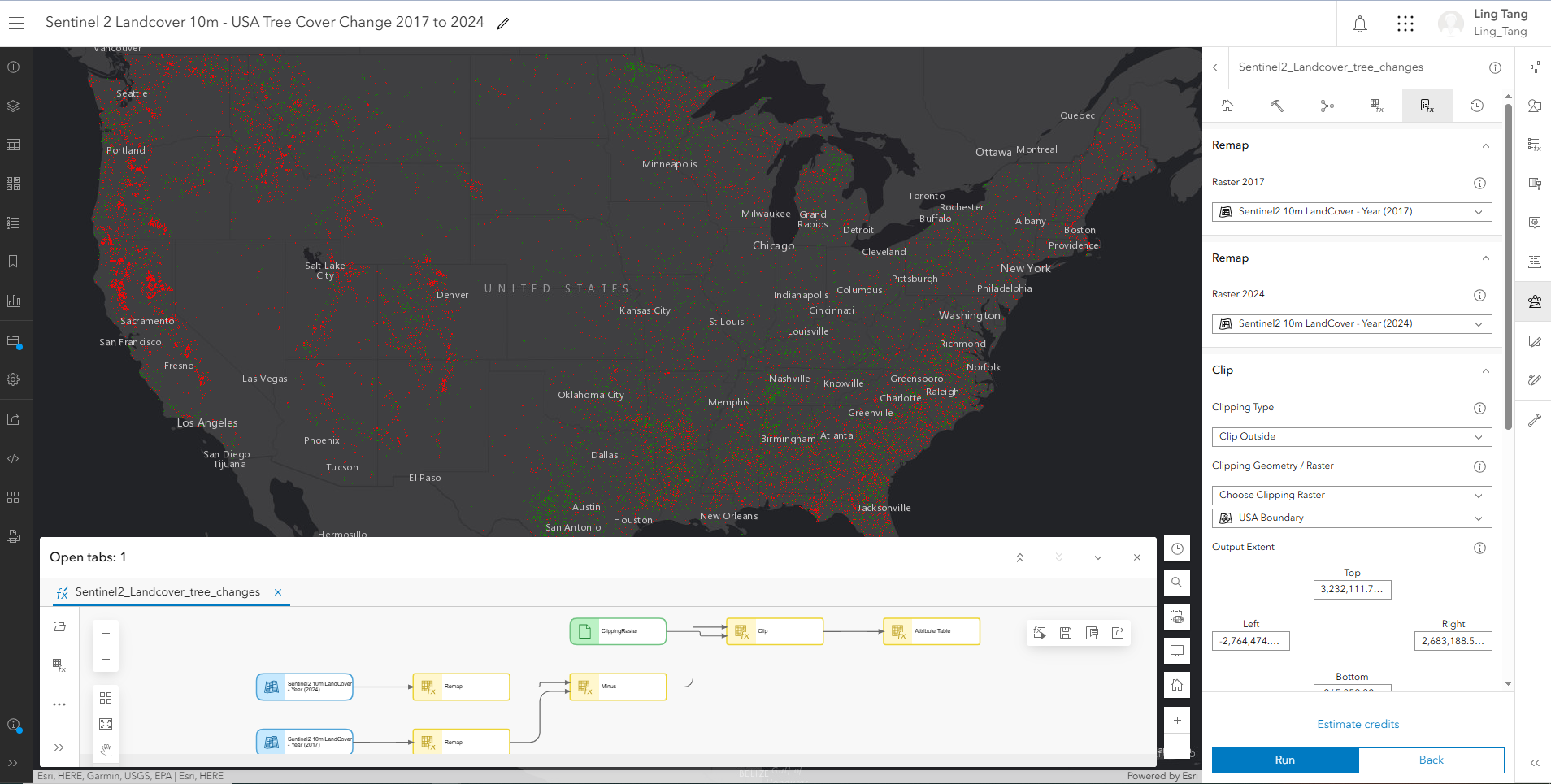
Task: Open the Clipping Type dropdown
Action: point(1352,437)
